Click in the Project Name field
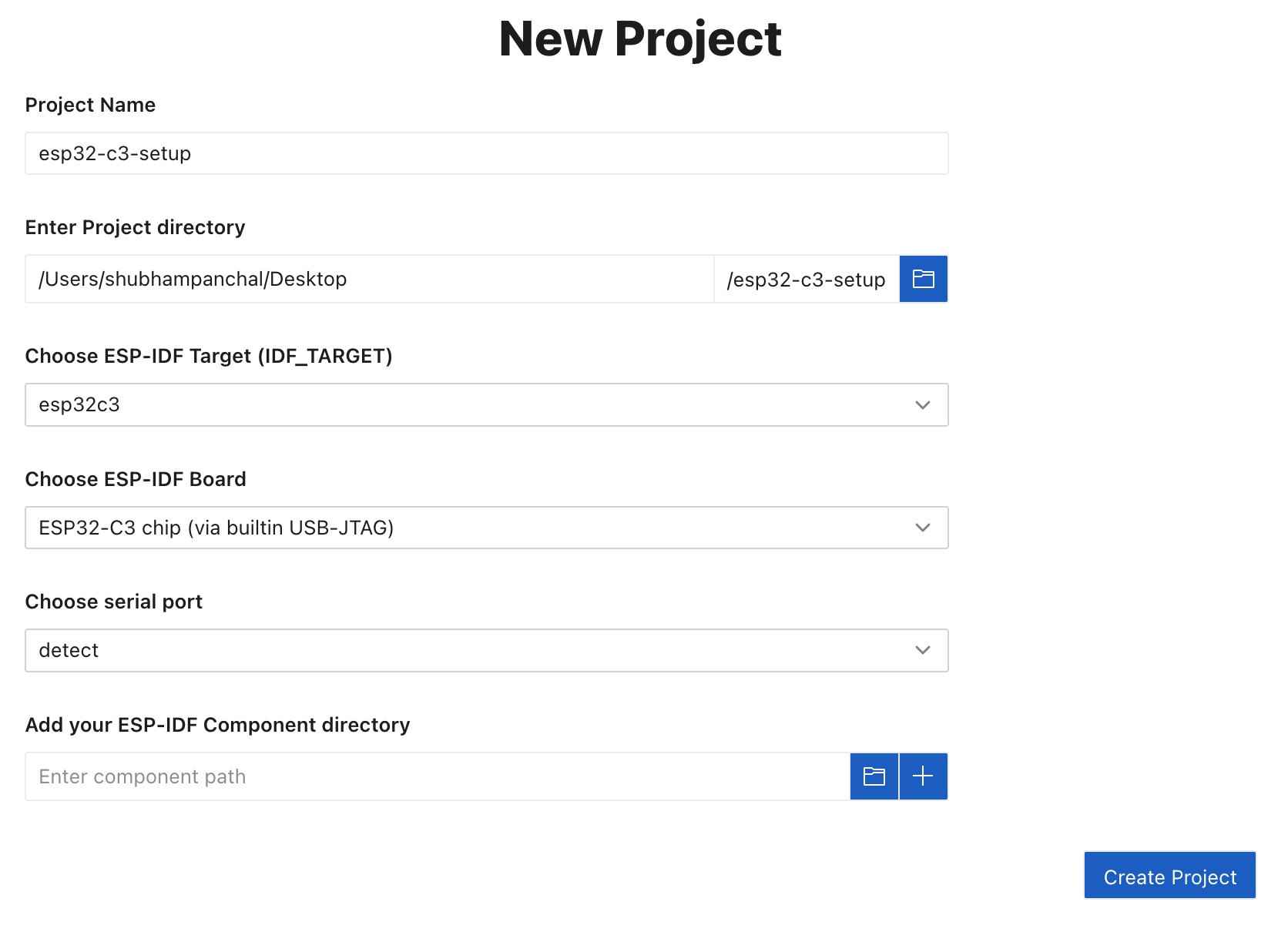This screenshot has width=1288, height=932. tap(485, 153)
